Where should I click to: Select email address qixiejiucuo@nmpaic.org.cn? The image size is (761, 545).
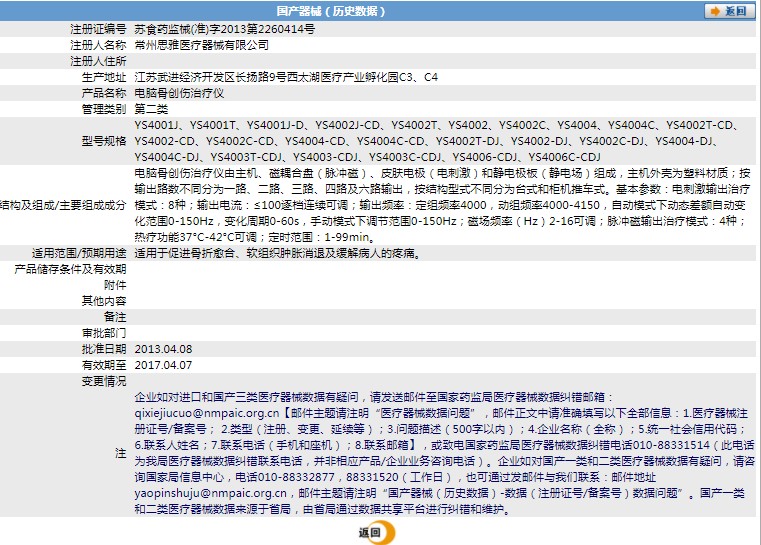[207, 413]
